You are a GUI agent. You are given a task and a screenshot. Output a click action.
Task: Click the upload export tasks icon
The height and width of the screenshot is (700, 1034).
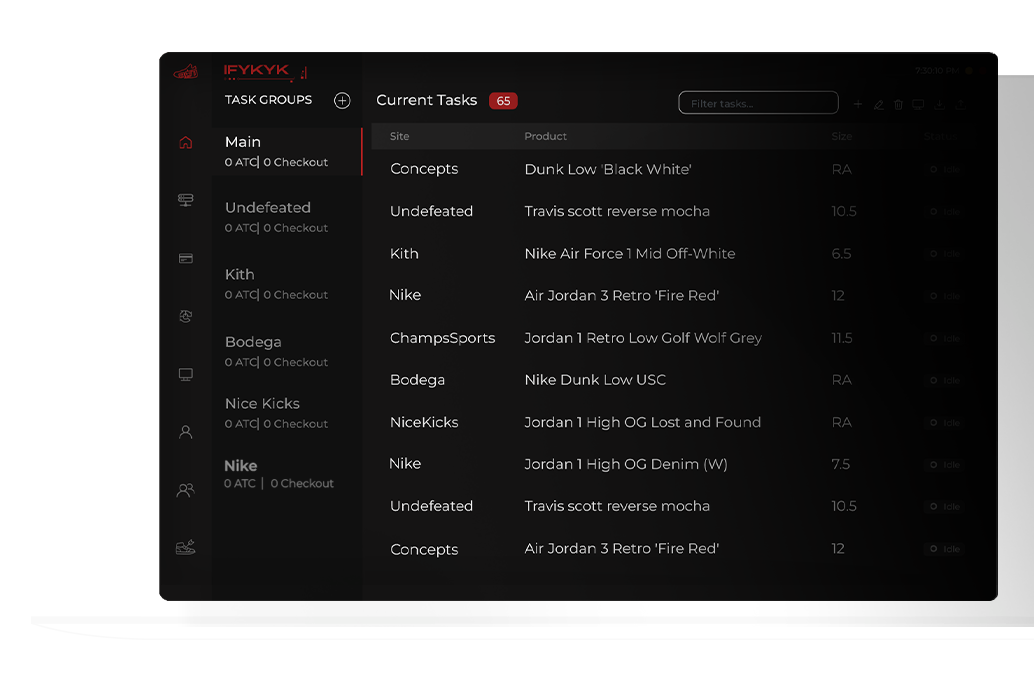point(960,104)
